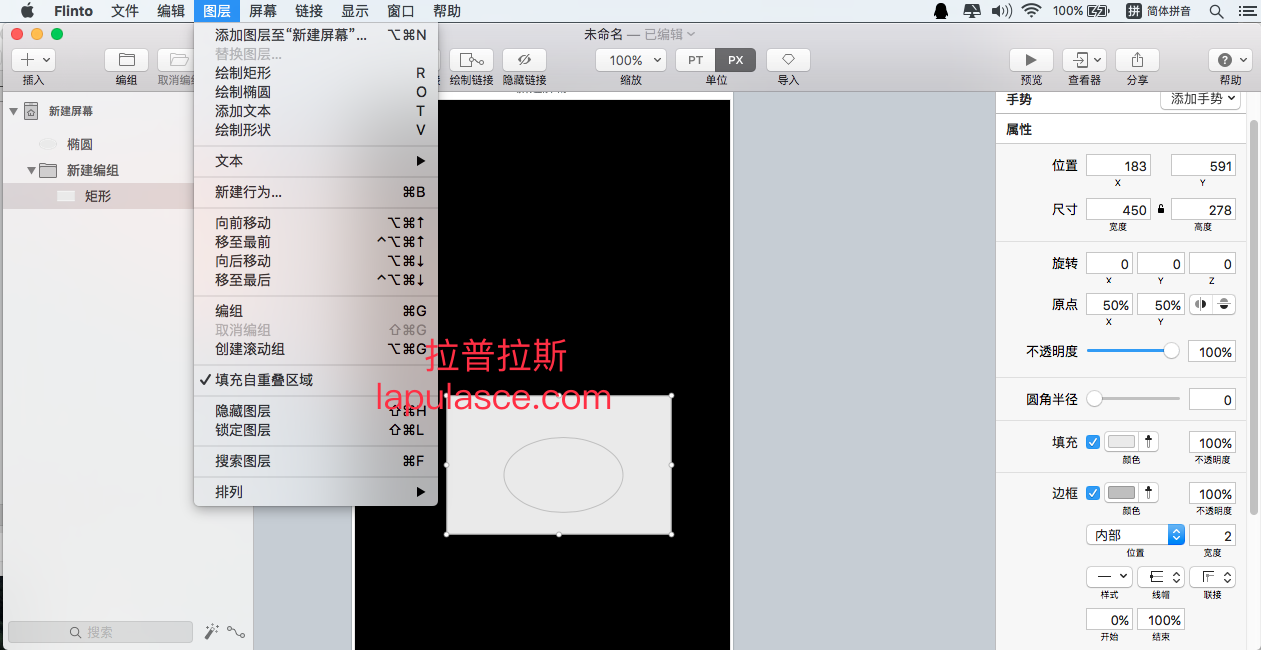Click the size lock aspect ratio icon

[1161, 209]
